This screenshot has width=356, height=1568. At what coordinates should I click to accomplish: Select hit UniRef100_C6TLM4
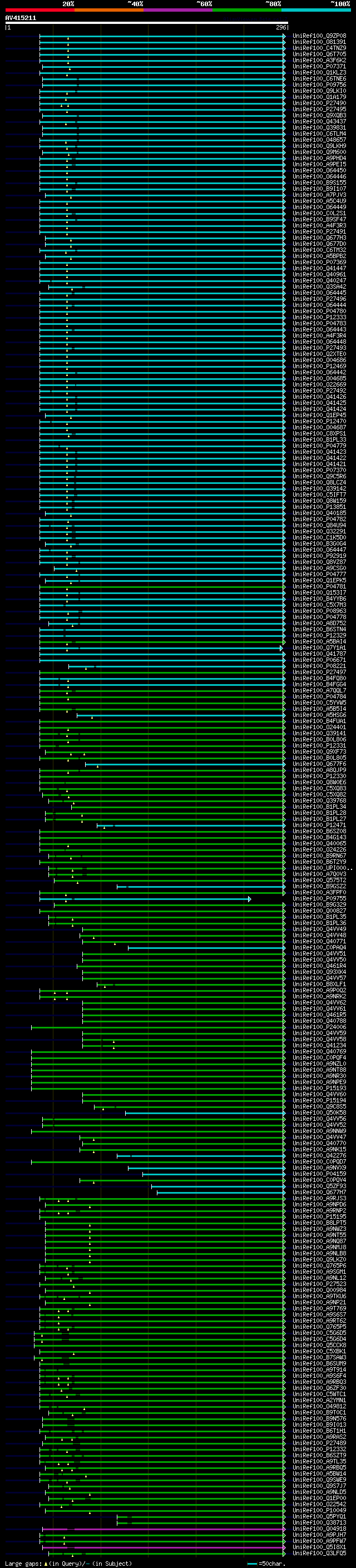pos(319,134)
